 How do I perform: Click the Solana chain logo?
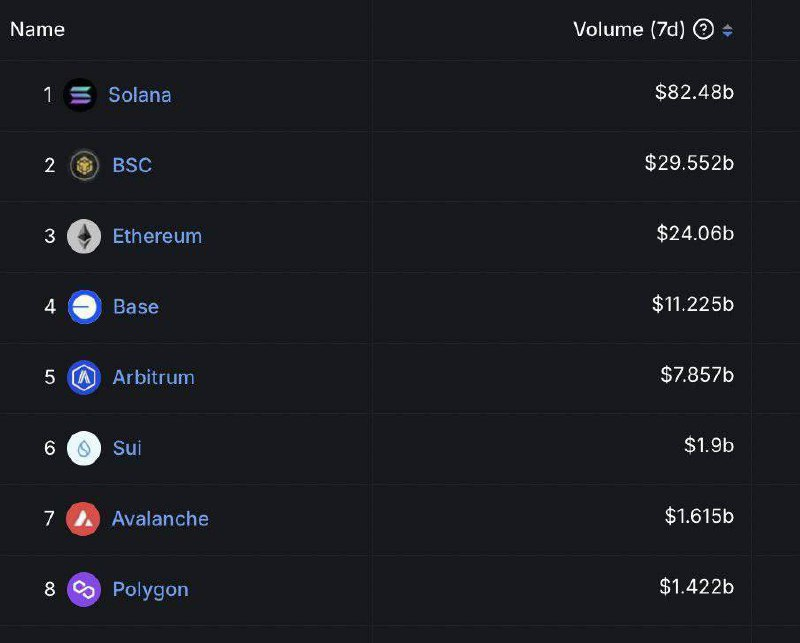pyautogui.click(x=81, y=95)
